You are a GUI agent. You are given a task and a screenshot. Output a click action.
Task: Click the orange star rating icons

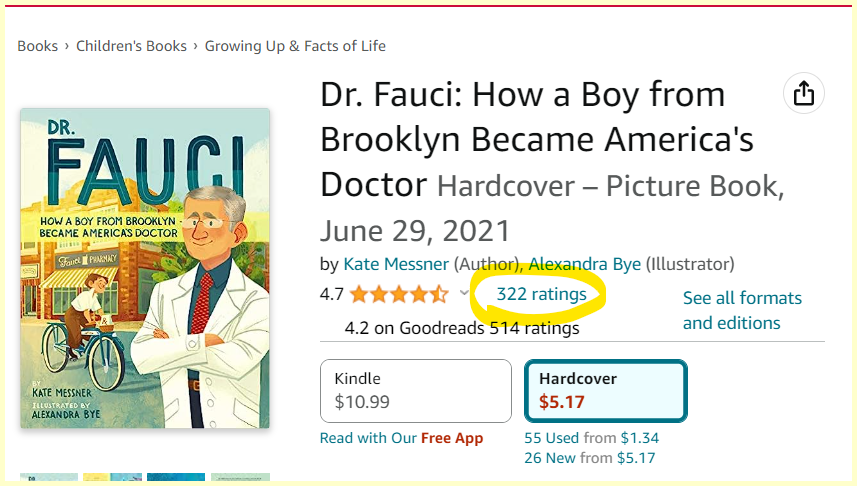(399, 294)
